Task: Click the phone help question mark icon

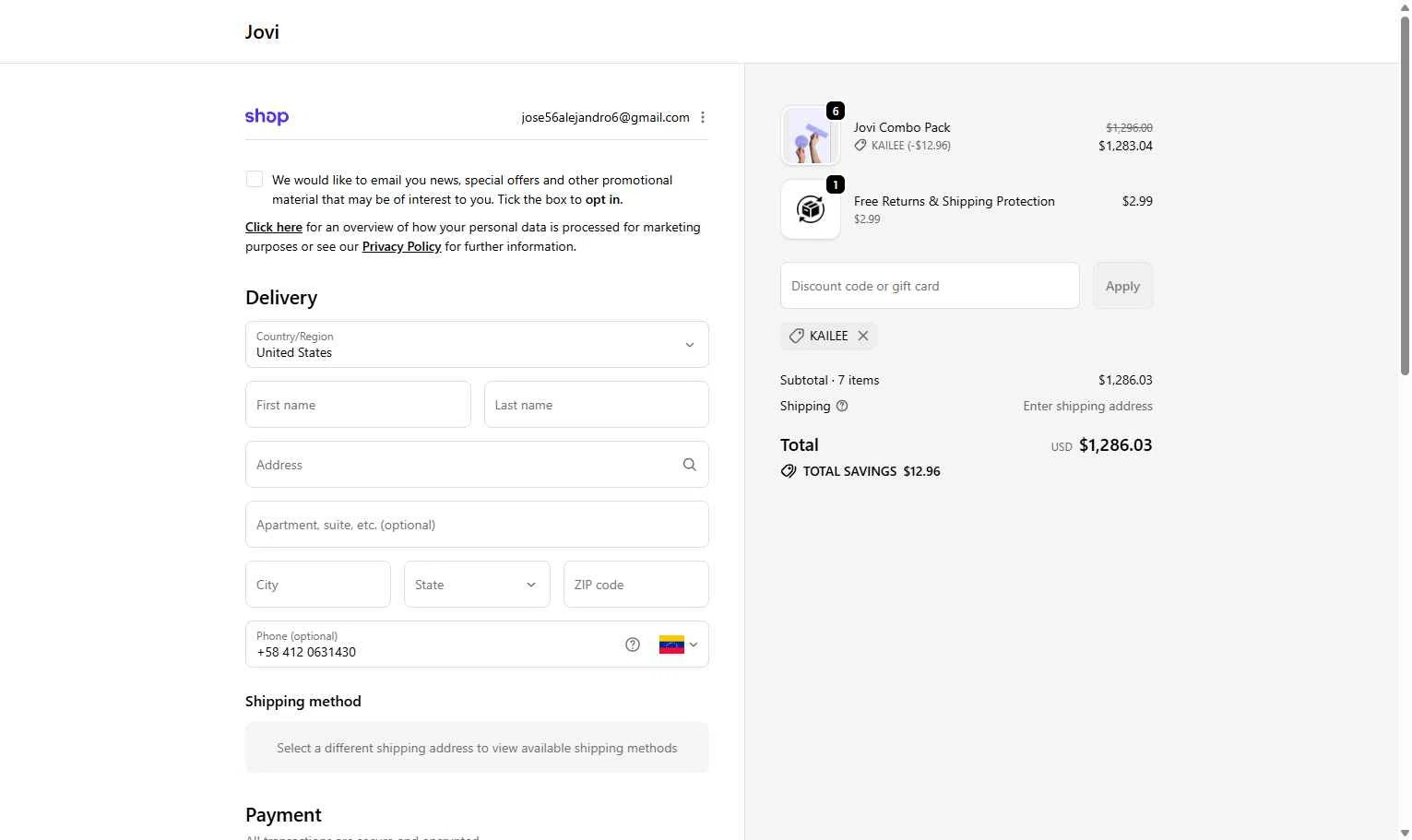Action: [633, 645]
